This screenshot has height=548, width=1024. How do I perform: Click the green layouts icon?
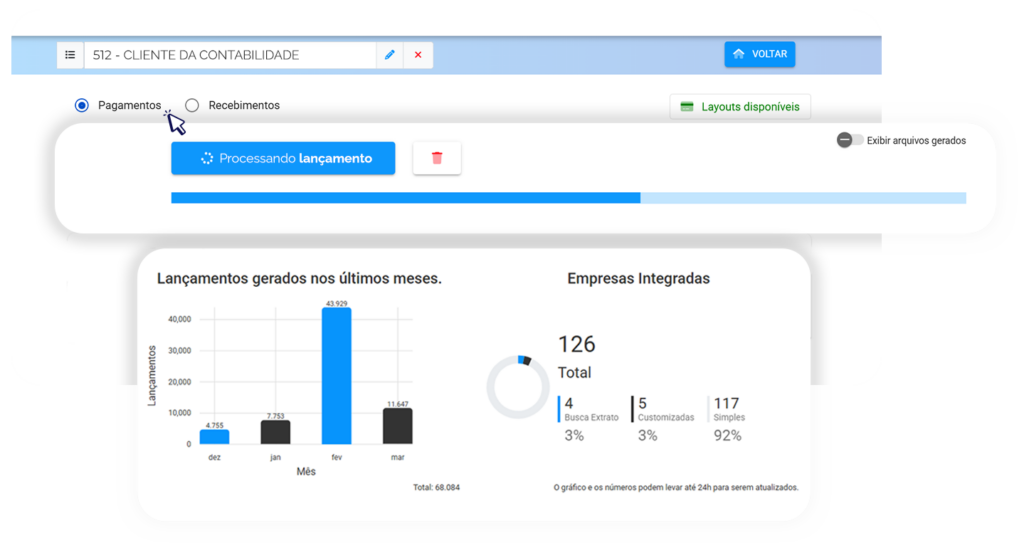click(687, 107)
